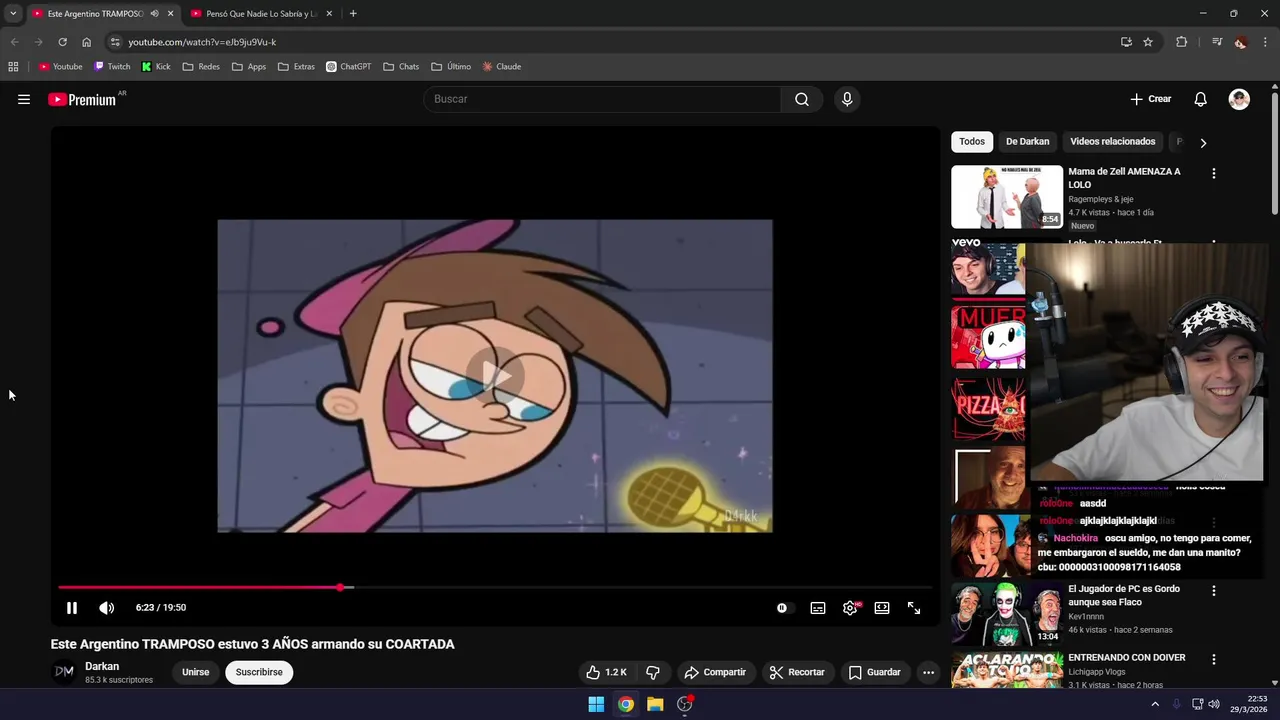Open the Extras bookmarks folder
1280x720 pixels.
tap(296, 67)
